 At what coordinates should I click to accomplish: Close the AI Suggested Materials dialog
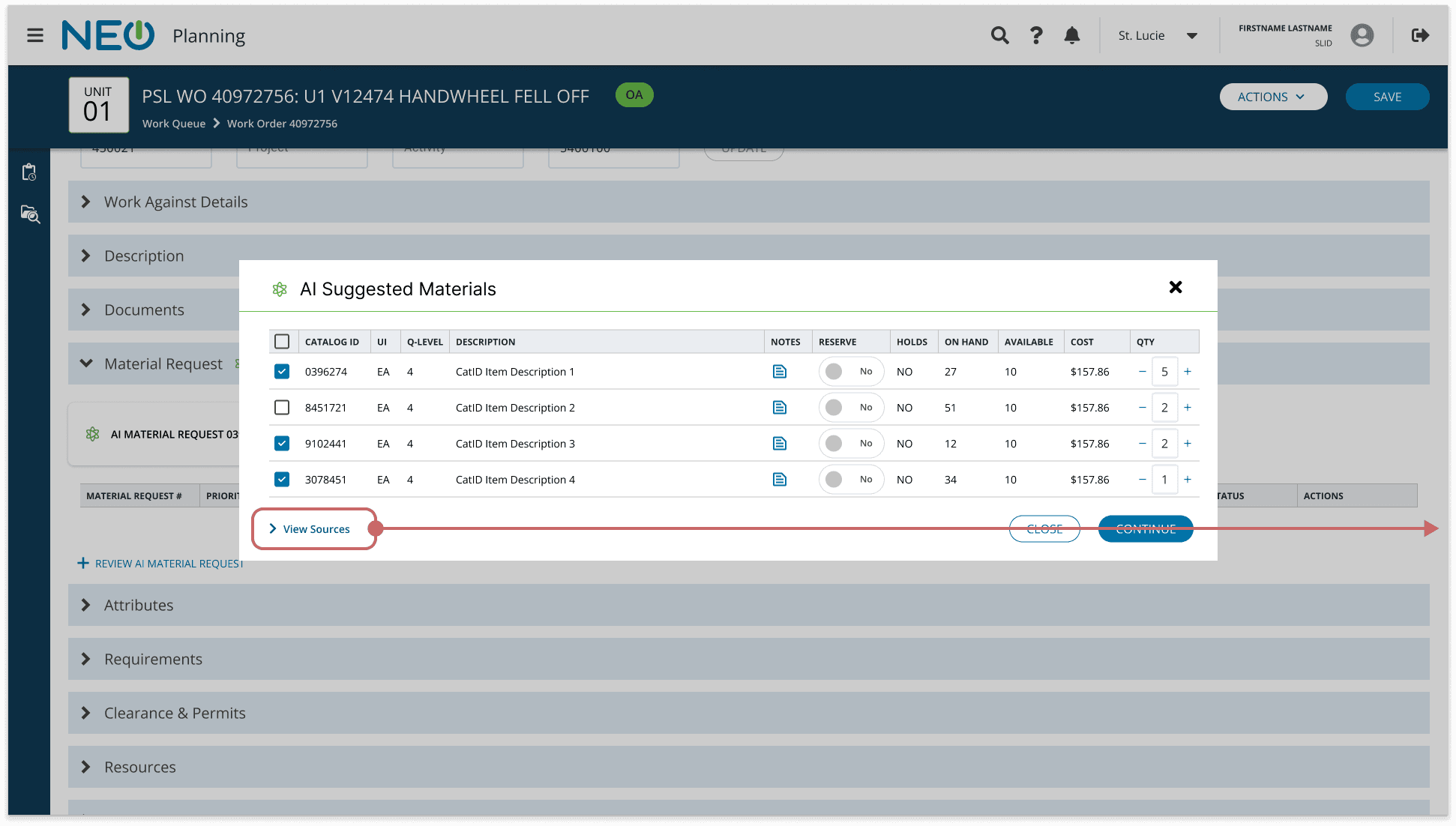pos(1176,287)
